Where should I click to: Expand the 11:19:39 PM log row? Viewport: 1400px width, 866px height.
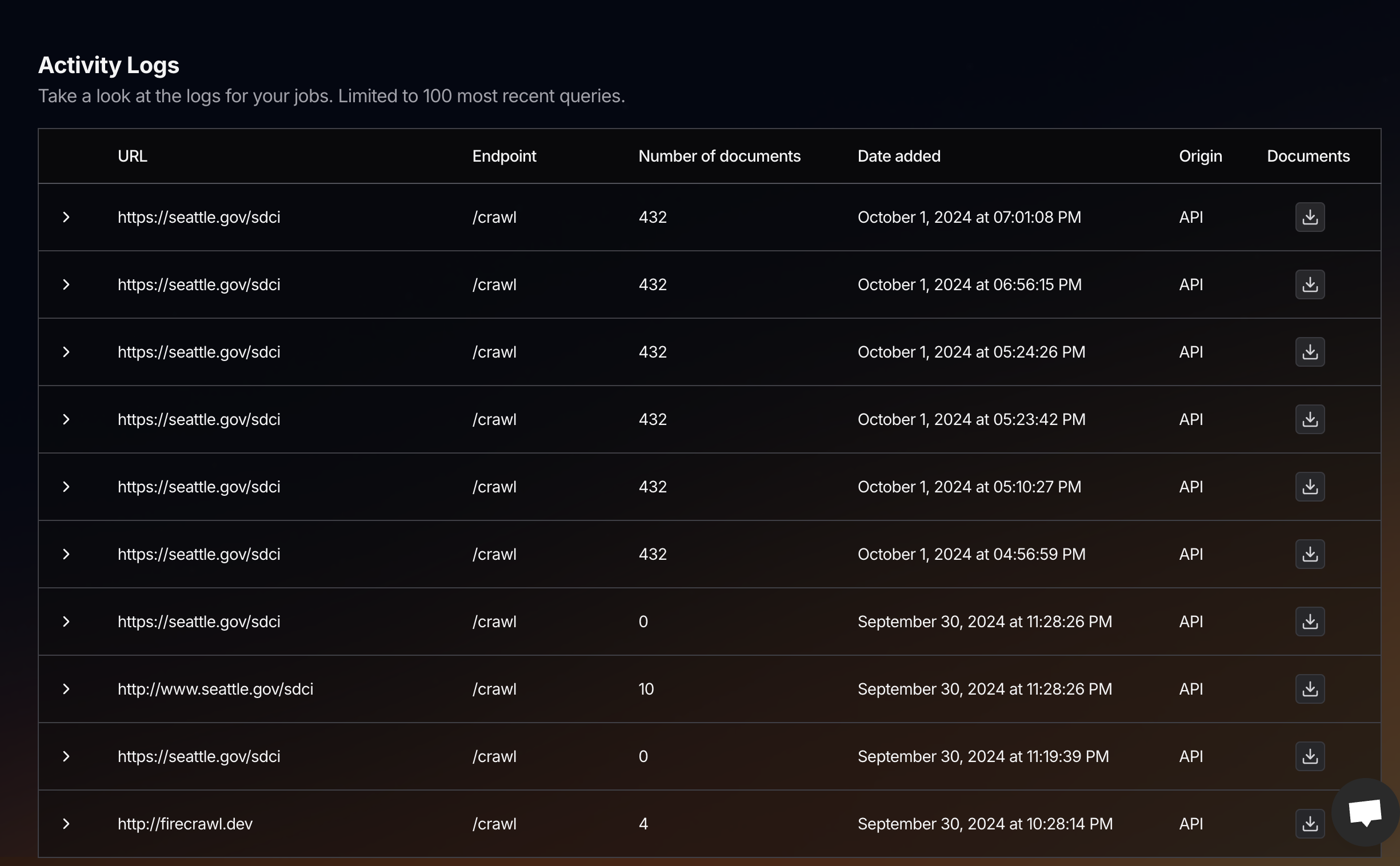tap(66, 756)
